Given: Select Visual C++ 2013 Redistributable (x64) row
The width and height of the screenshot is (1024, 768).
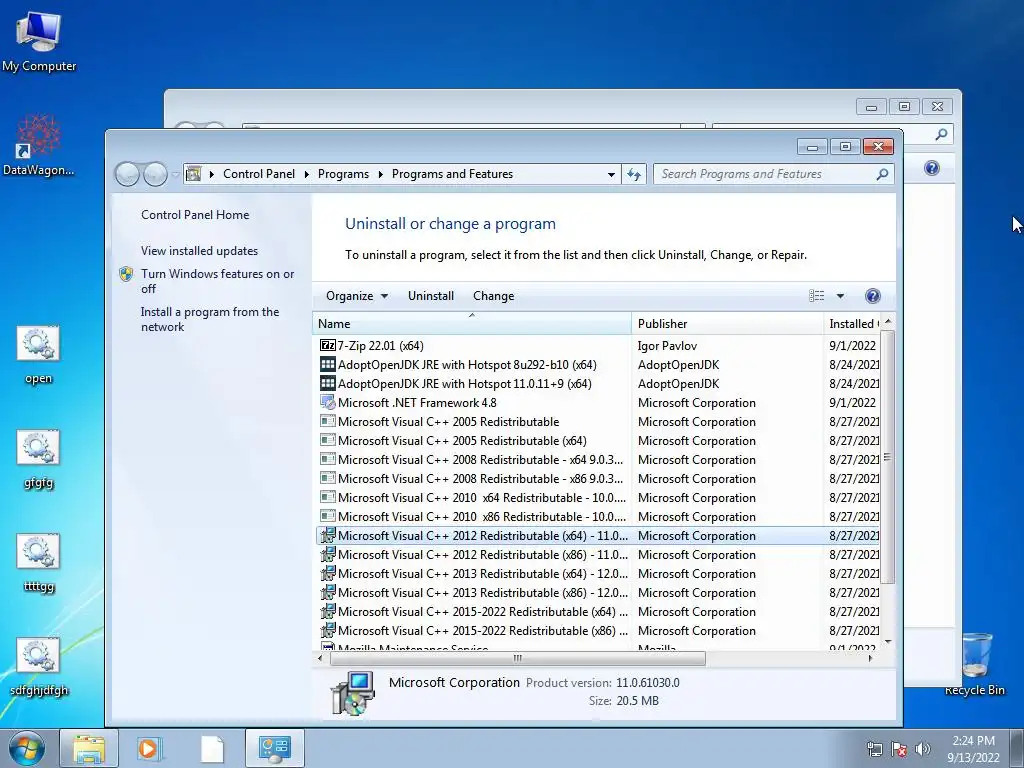Looking at the screenshot, I should point(597,573).
